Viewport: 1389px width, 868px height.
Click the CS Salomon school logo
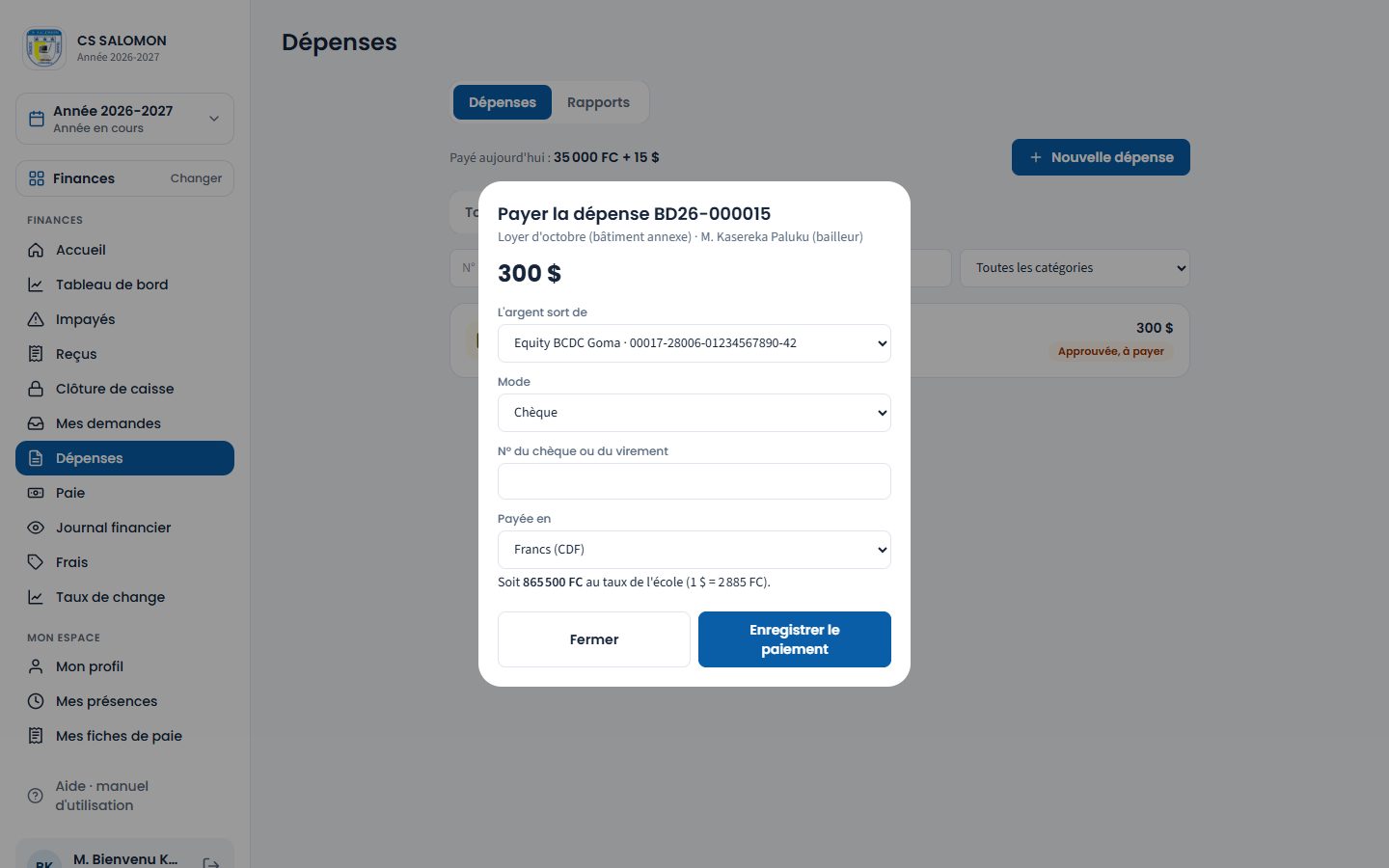44,47
